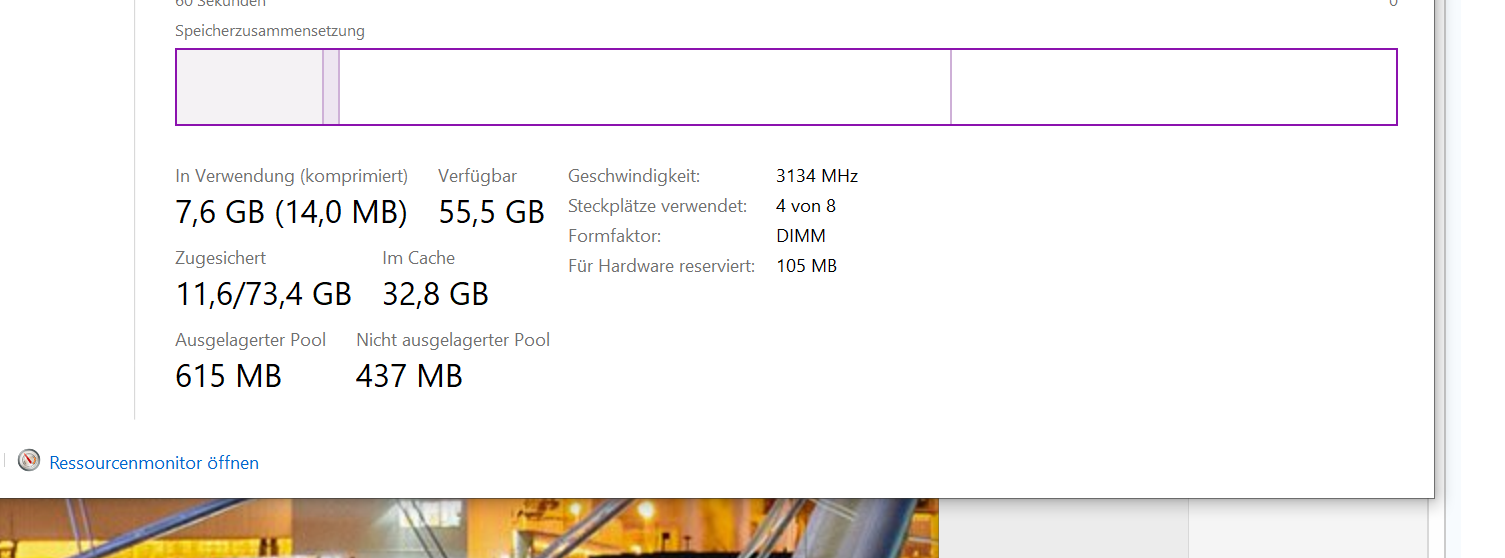Click the Formfaktor DIMM value
This screenshot has width=1505, height=558.
800,236
